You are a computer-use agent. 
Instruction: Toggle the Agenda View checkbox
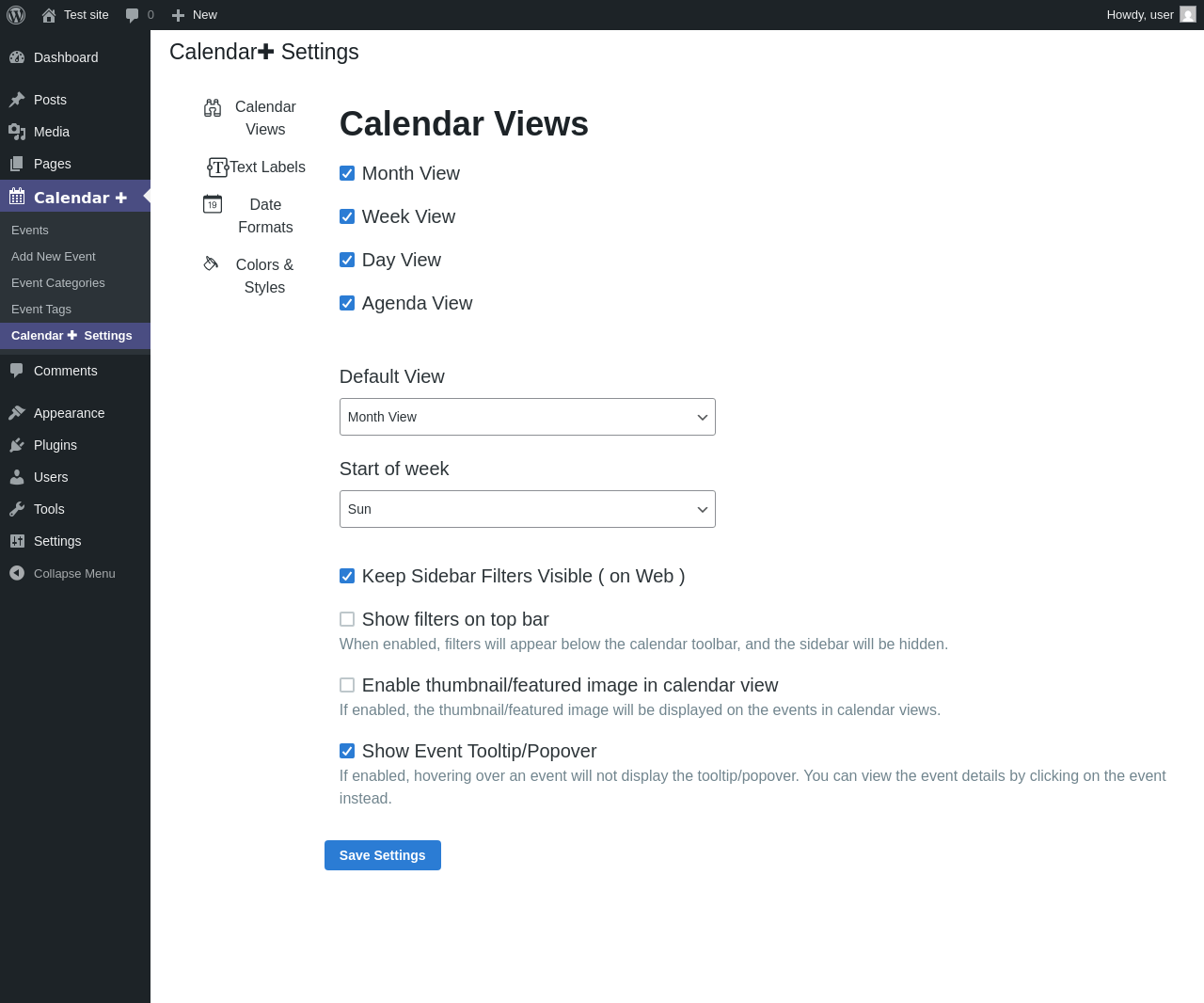(347, 303)
